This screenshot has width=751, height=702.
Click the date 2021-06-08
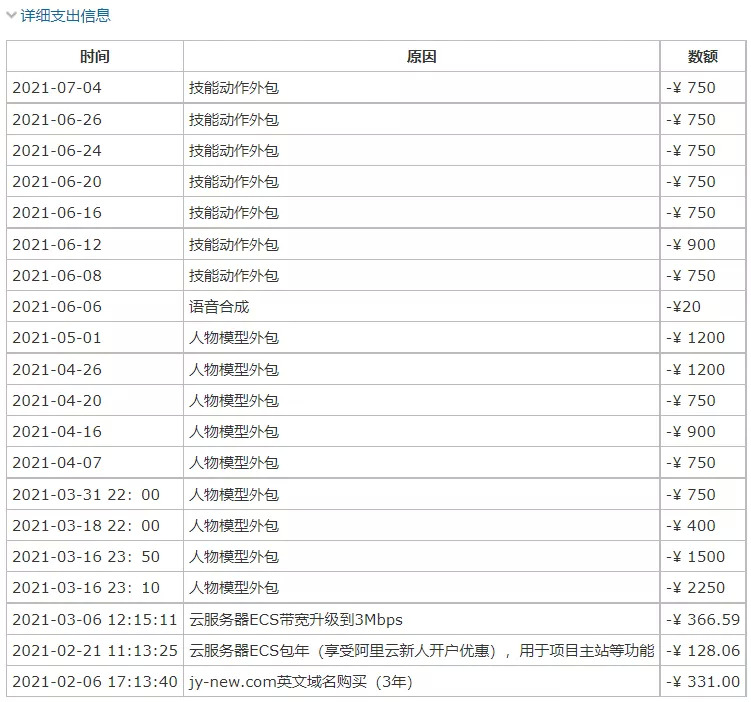[57, 276]
